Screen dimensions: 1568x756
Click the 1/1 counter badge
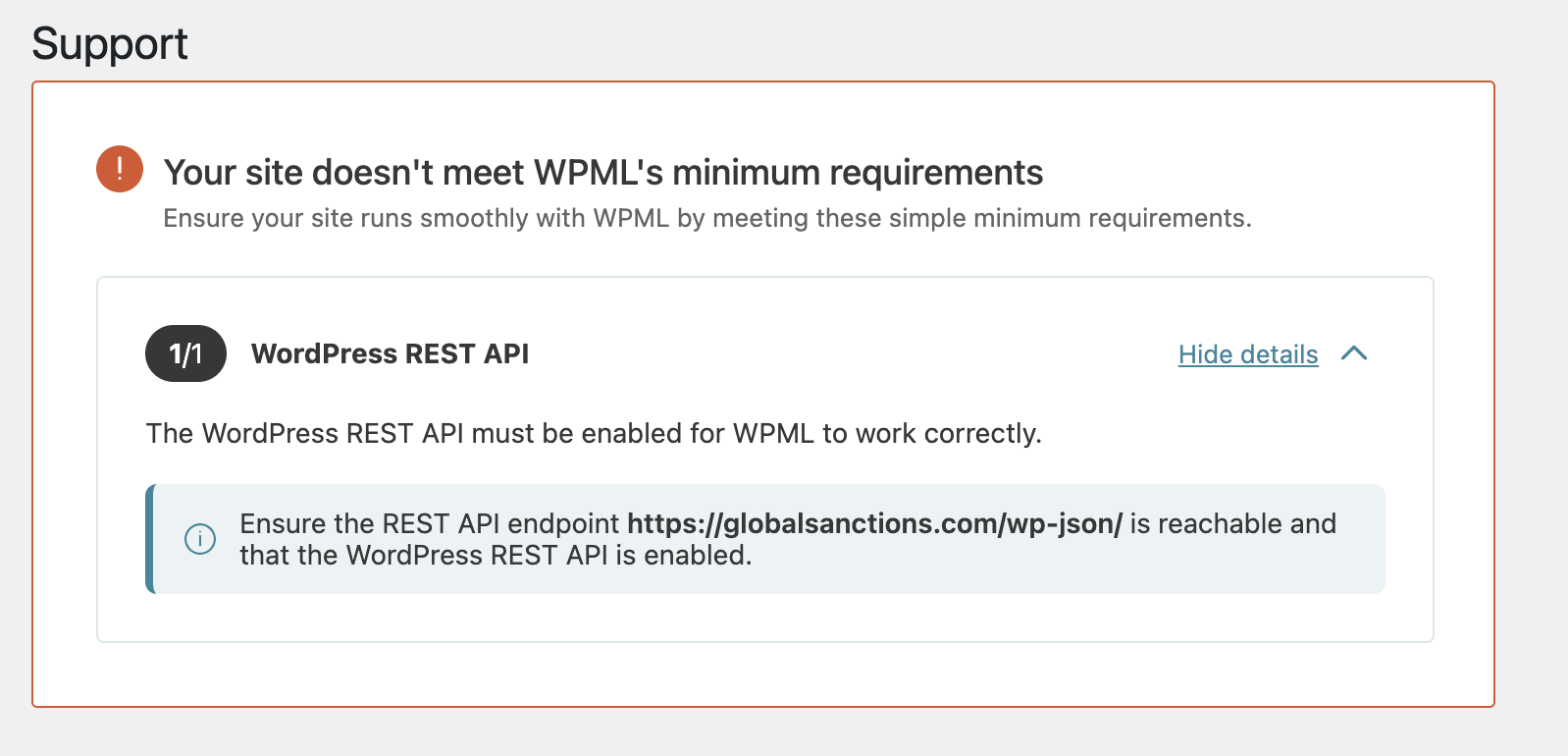[x=185, y=353]
